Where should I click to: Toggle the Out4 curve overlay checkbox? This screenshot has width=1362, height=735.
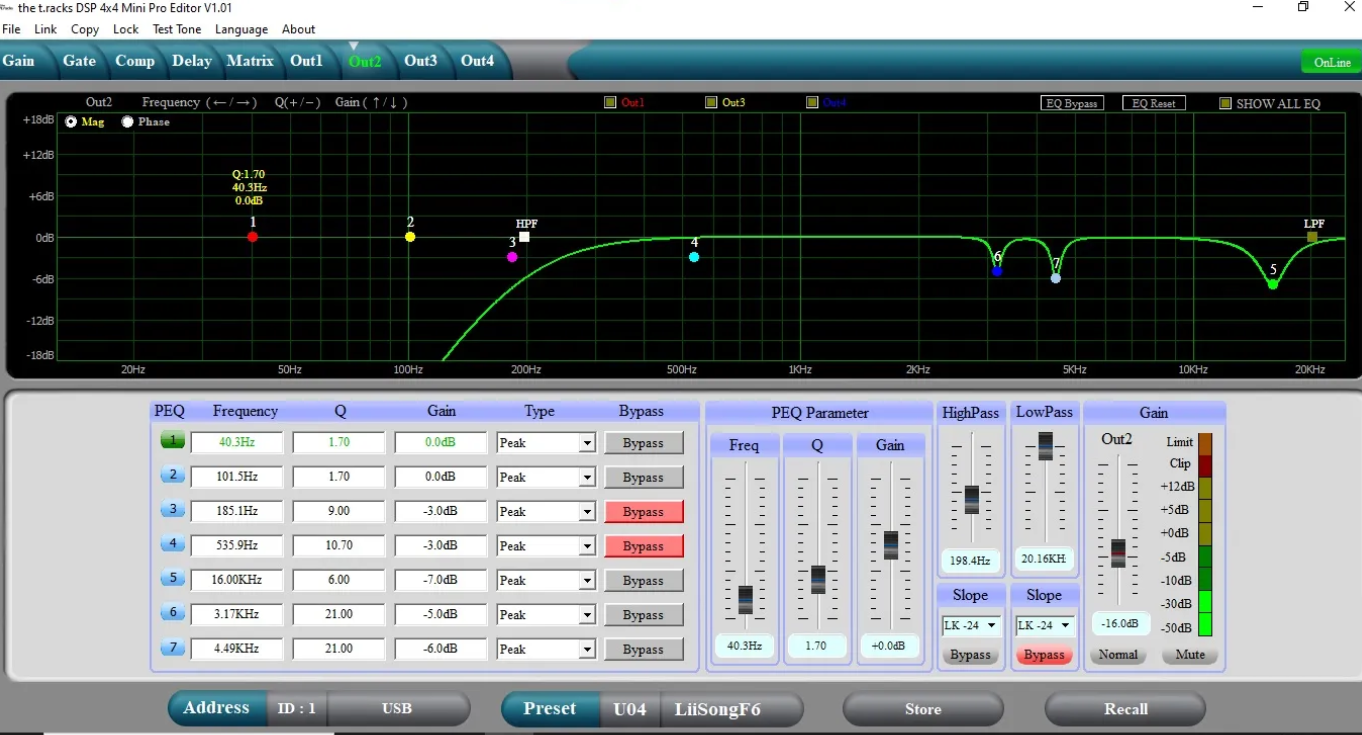[812, 102]
